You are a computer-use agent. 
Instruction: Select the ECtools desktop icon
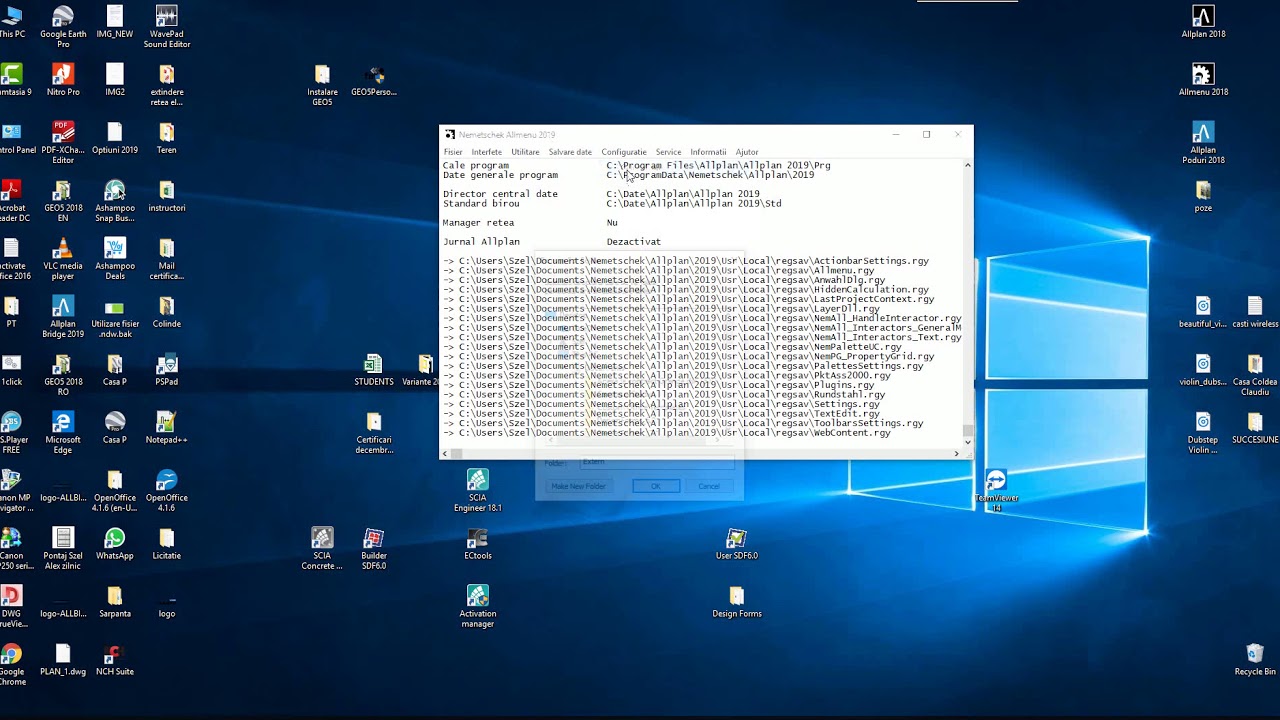(x=478, y=544)
